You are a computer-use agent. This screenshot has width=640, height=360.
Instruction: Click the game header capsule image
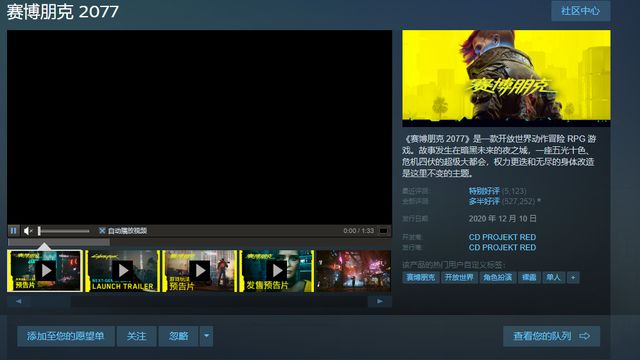pos(507,78)
